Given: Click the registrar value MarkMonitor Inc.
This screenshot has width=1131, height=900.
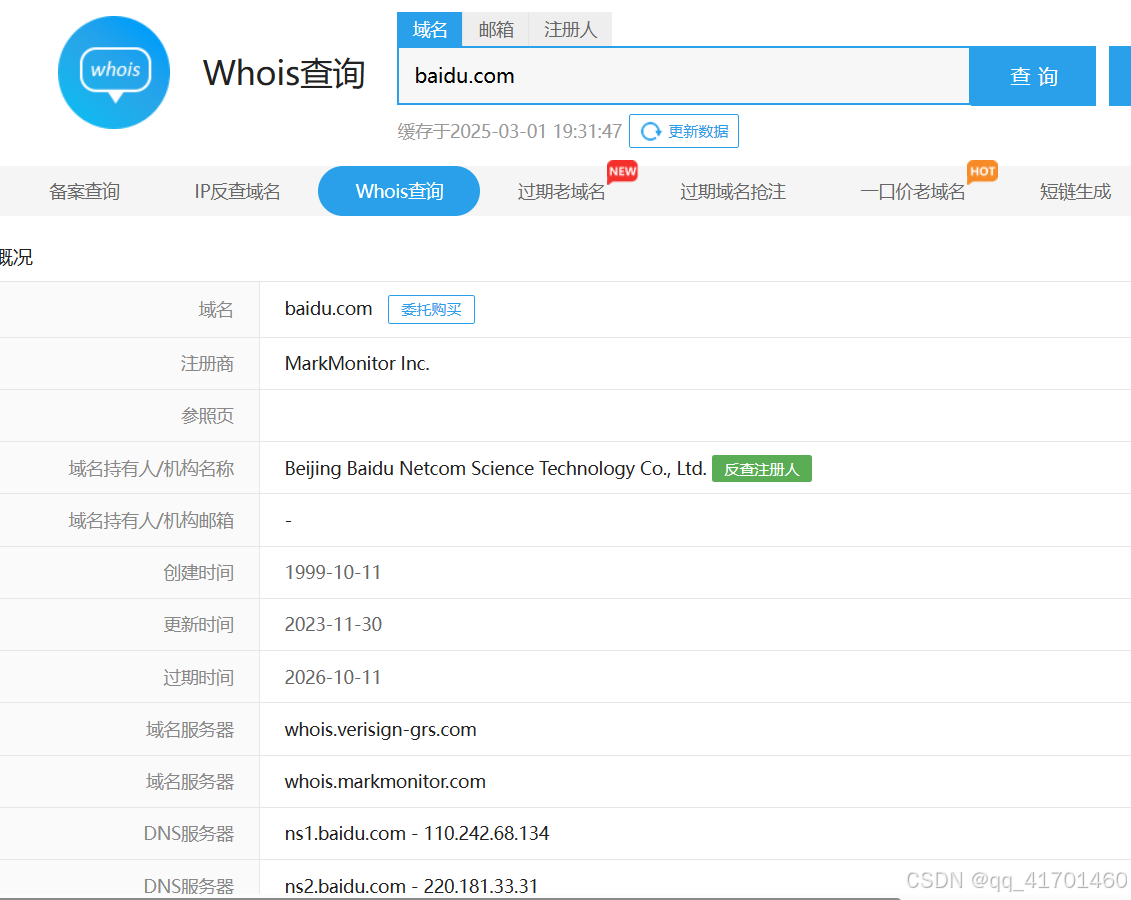Looking at the screenshot, I should click(357, 363).
